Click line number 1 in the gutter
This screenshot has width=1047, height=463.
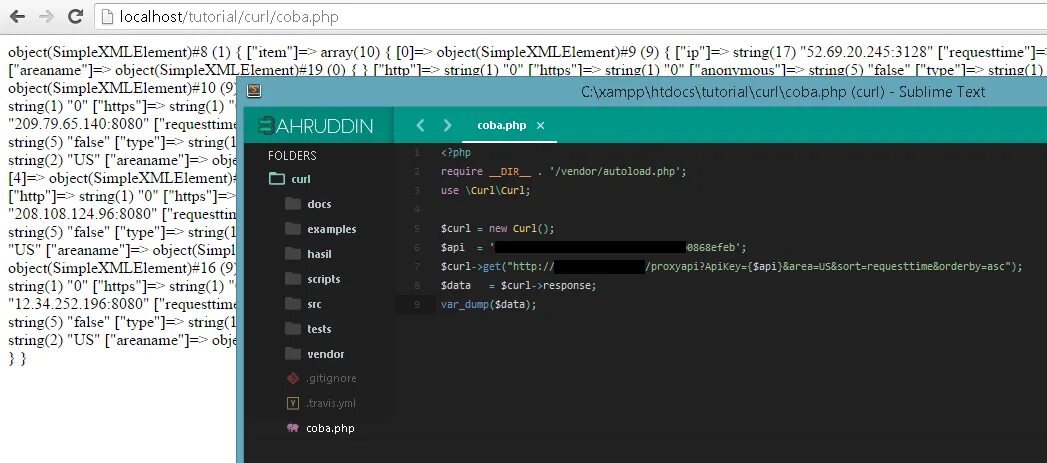click(x=417, y=153)
